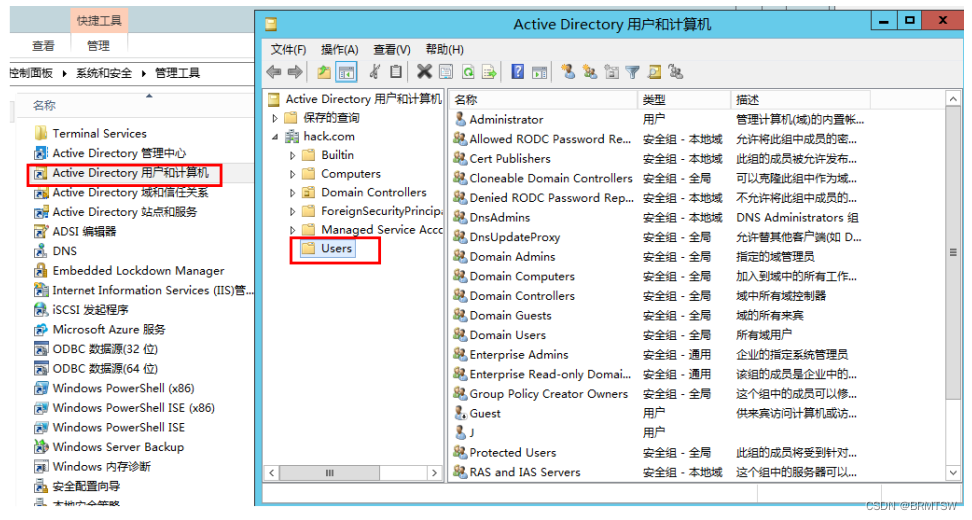The width and height of the screenshot is (972, 520).
Task: Sort by 名称 column in AD list
Action: [544, 100]
